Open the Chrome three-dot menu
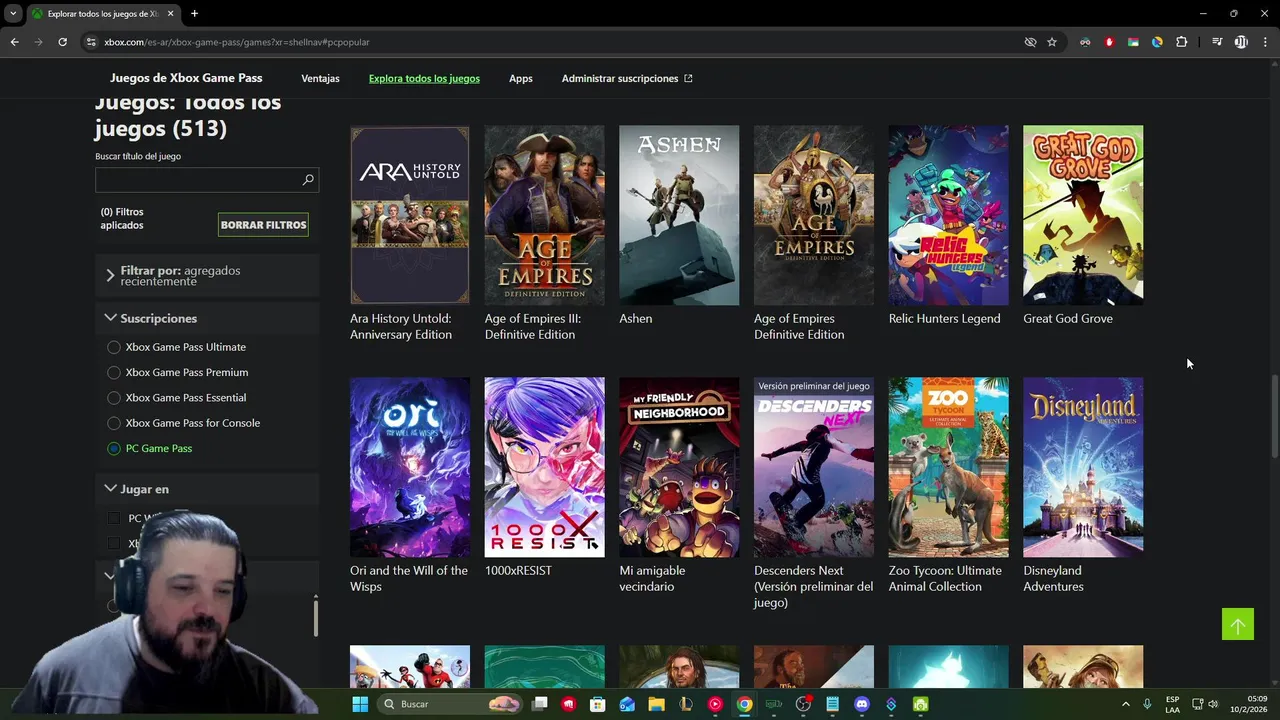1280x720 pixels. tap(1265, 42)
